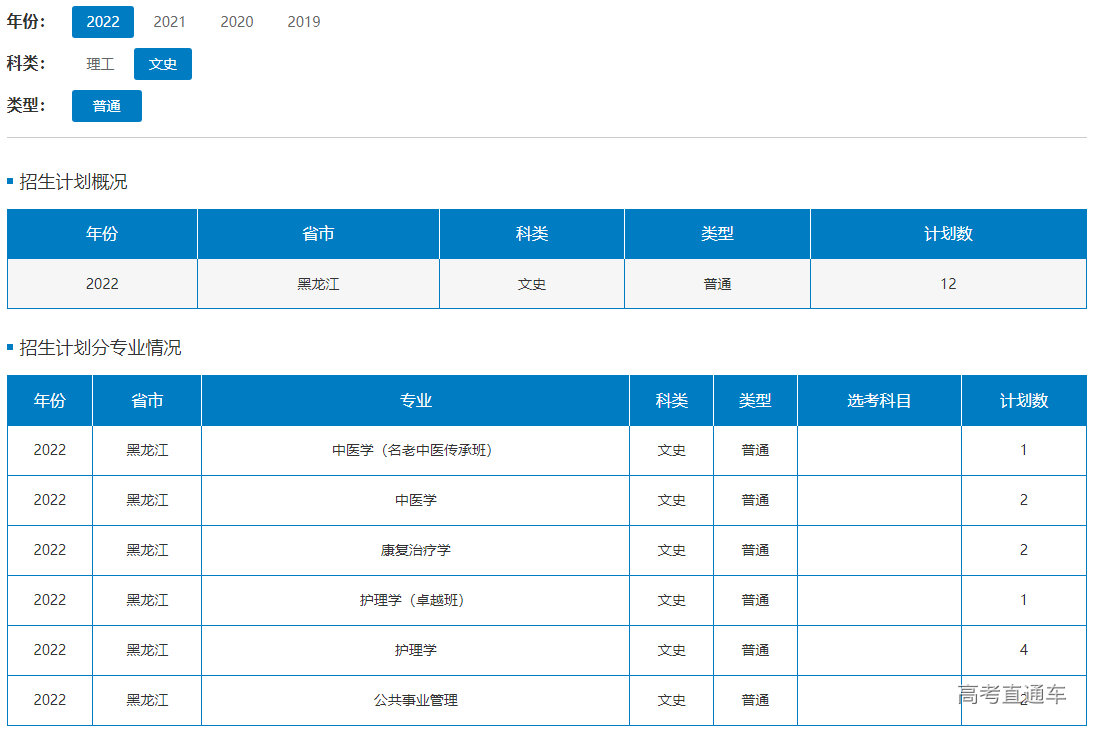Screen dimensions: 1095x734
Task: Select 文史 subject category filter
Action: pos(163,64)
